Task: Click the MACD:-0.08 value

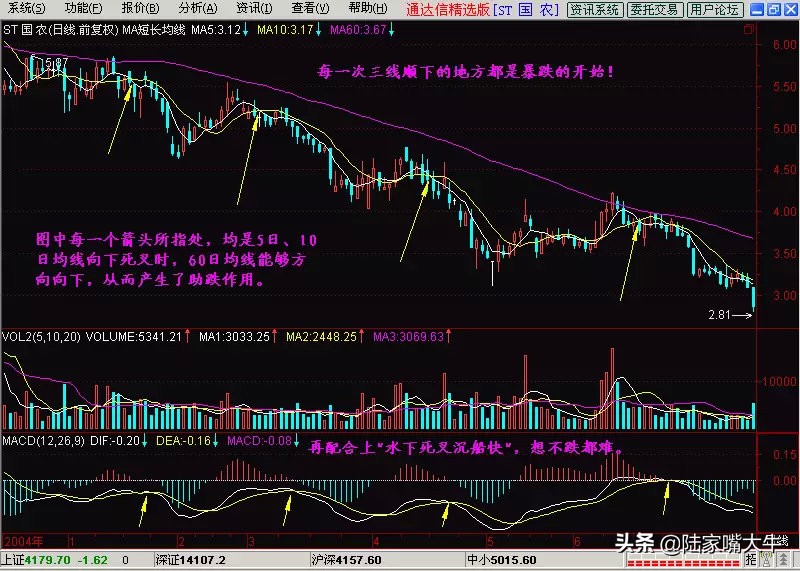Action: point(260,441)
